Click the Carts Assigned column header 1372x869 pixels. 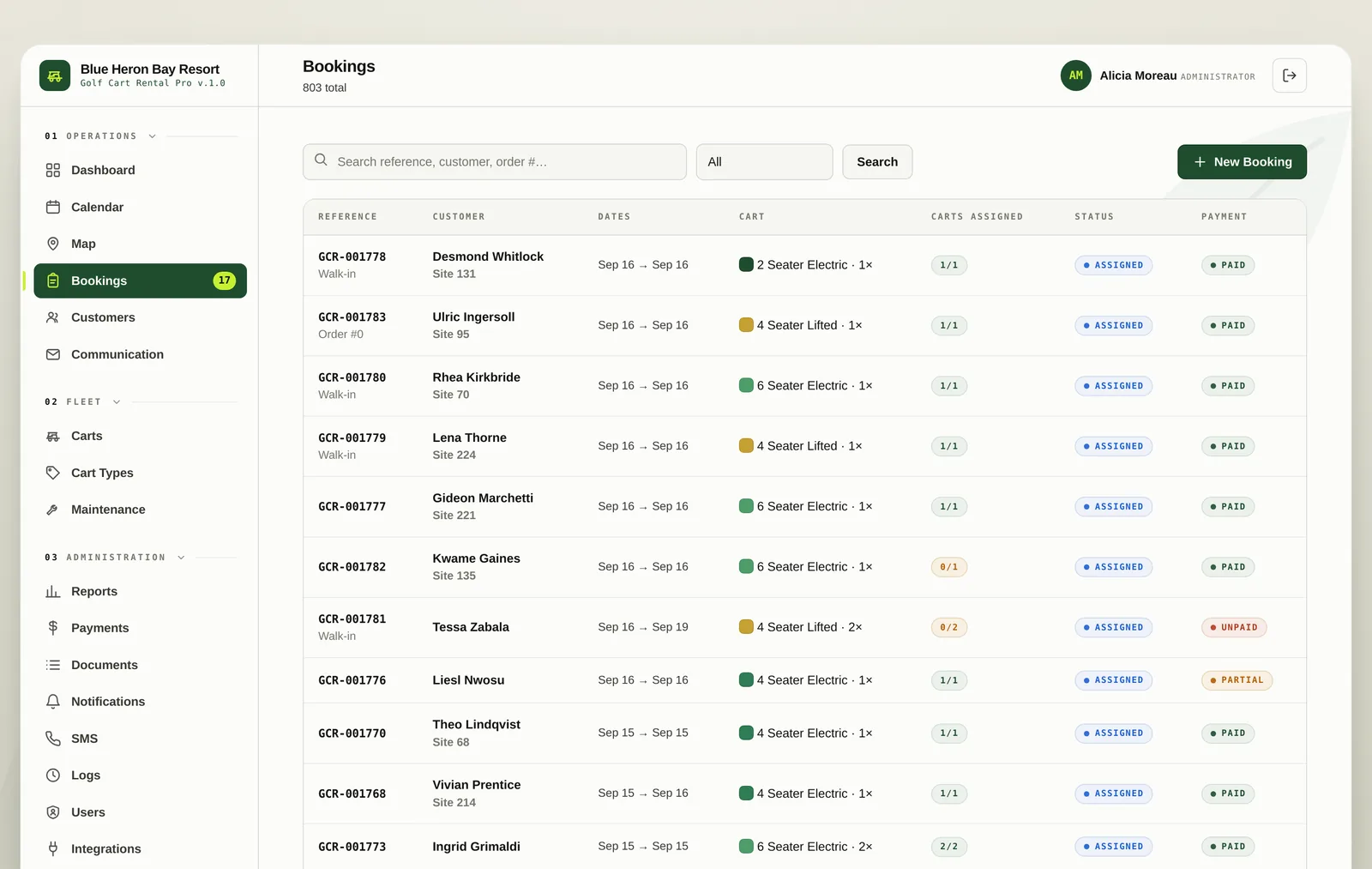click(977, 217)
